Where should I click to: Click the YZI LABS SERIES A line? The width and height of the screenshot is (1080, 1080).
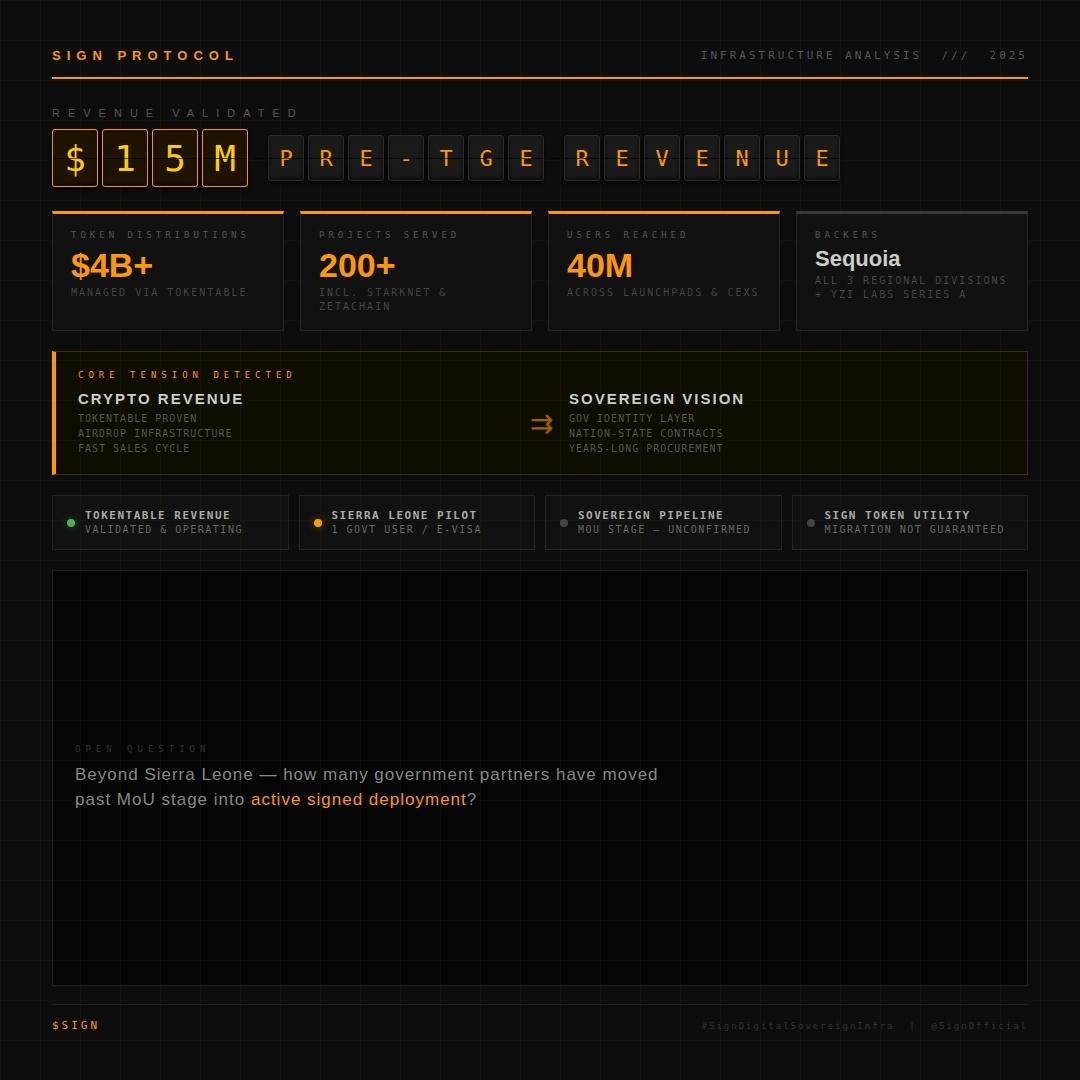[x=891, y=294]
